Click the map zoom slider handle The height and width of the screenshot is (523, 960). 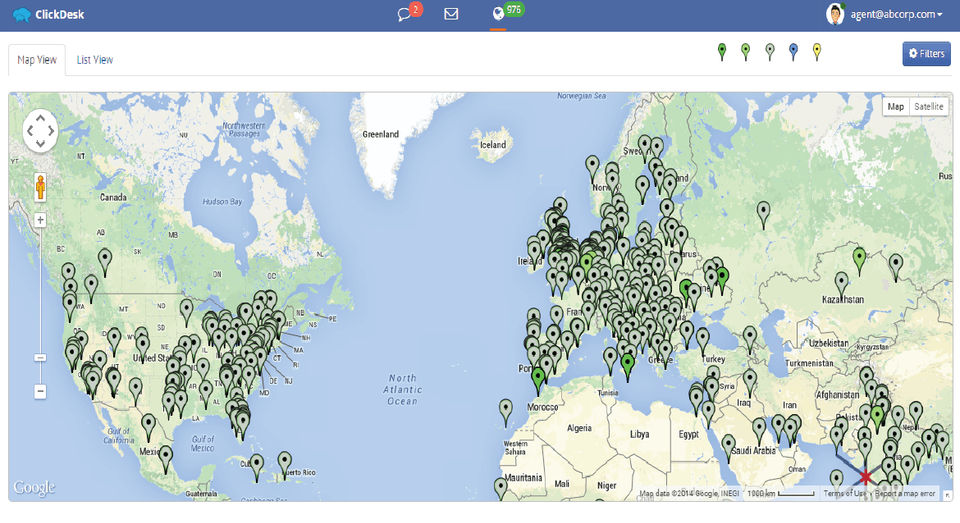(40, 358)
